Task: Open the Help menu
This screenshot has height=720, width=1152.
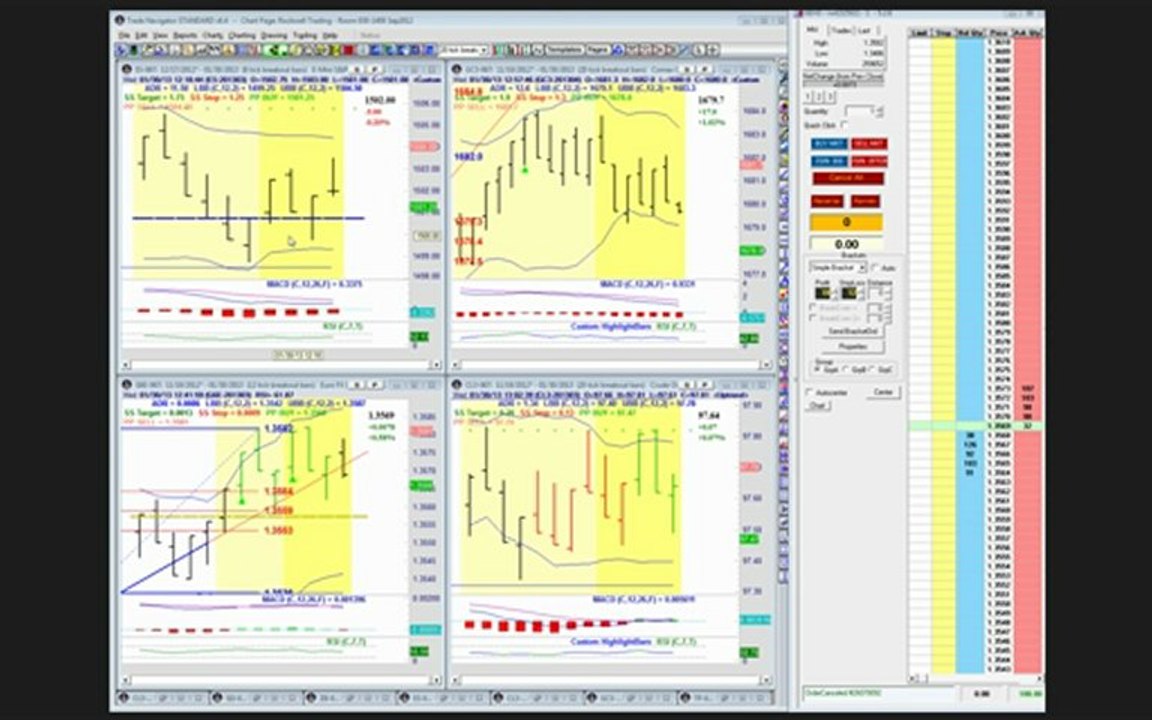Action: [330, 35]
